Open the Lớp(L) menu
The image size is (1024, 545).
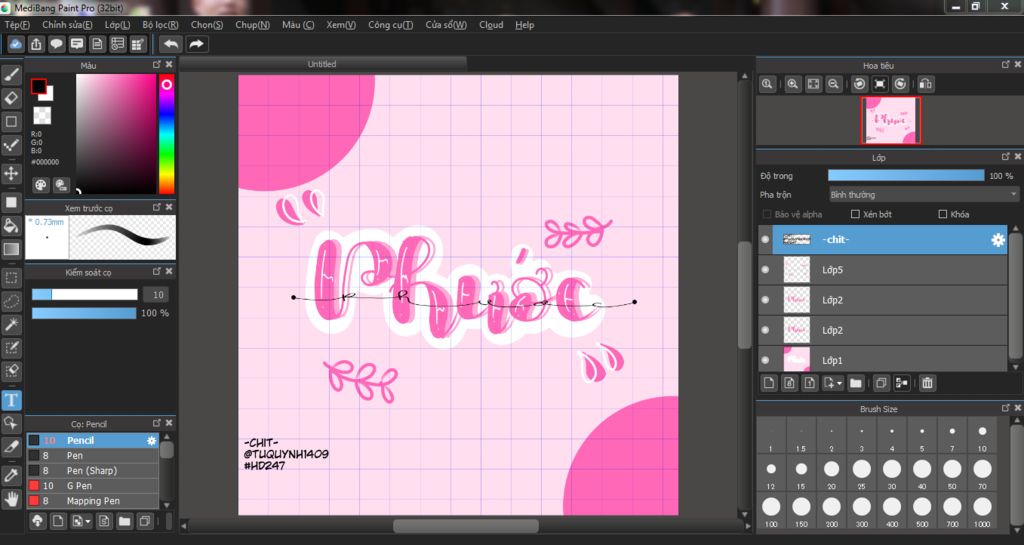[x=118, y=25]
